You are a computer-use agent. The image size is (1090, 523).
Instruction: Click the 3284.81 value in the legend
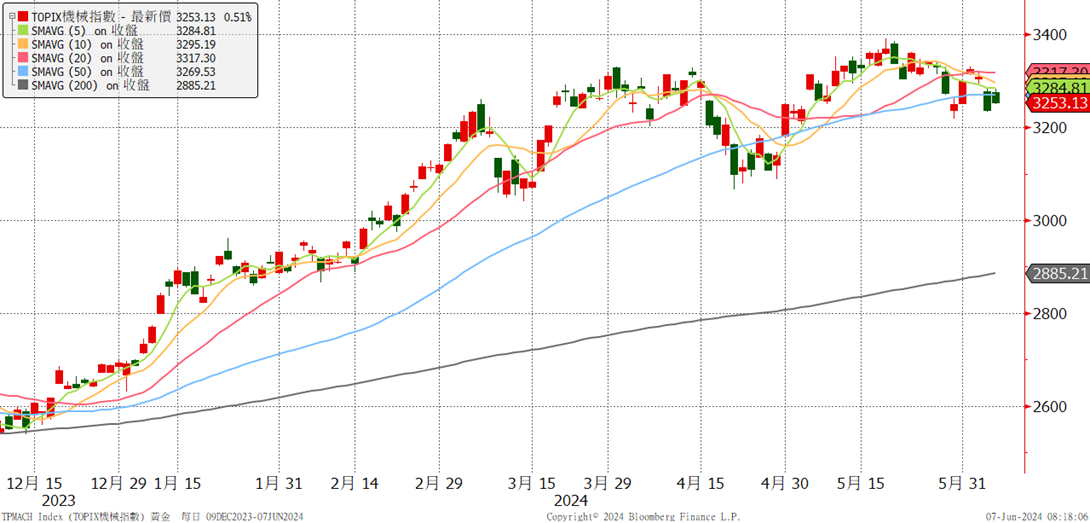click(195, 30)
